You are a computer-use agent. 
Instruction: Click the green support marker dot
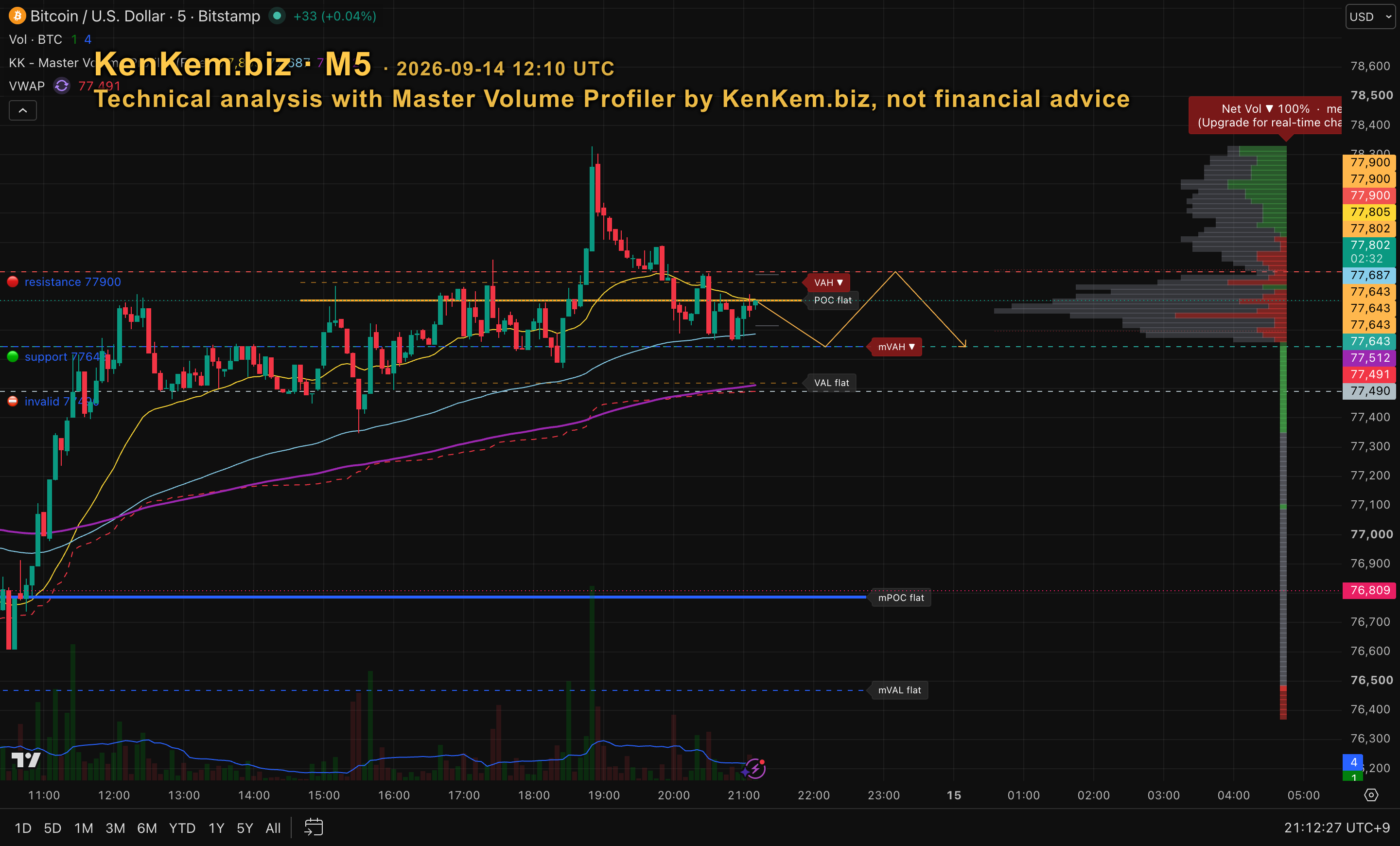(13, 357)
